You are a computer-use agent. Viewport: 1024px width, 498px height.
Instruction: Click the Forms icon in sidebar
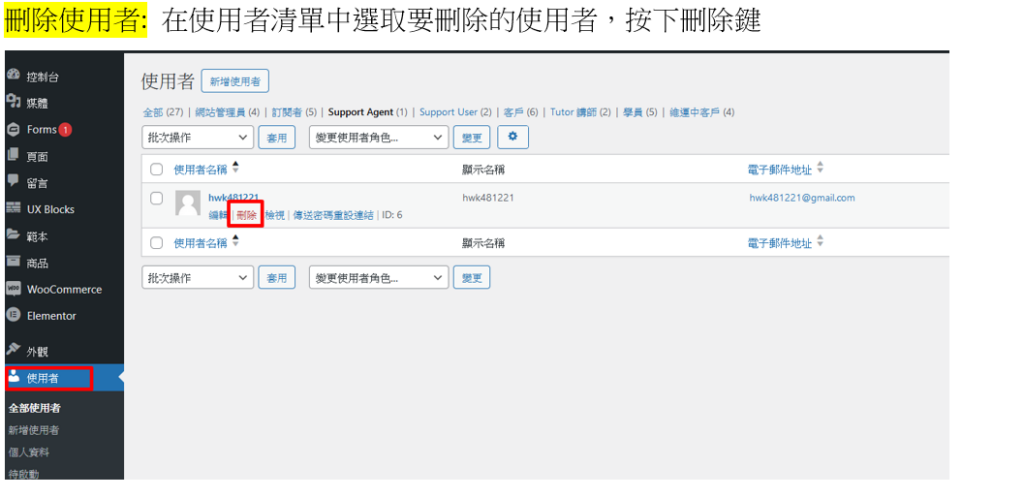click(x=13, y=129)
